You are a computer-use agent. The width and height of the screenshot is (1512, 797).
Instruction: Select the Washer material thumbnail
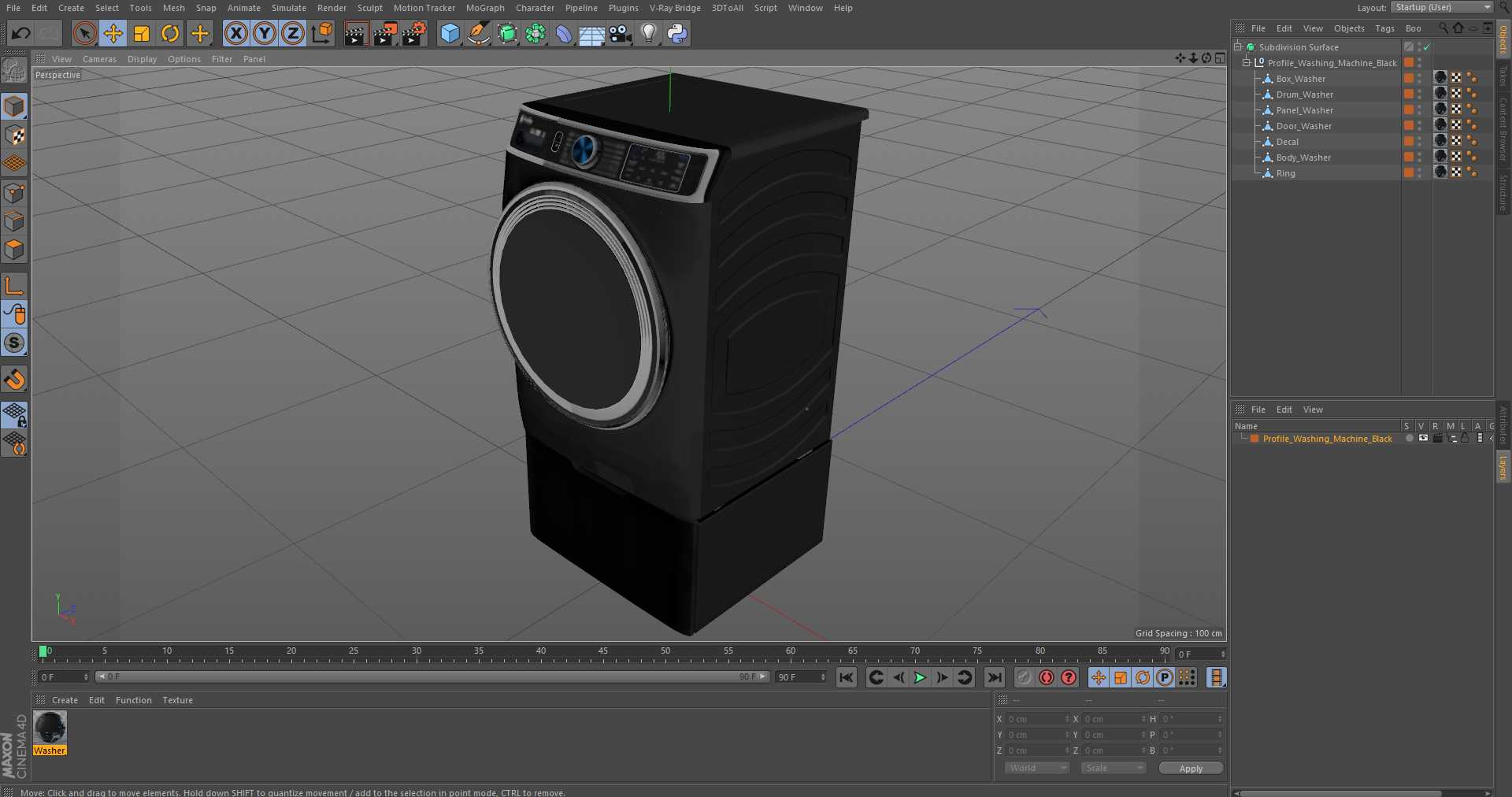click(x=50, y=728)
